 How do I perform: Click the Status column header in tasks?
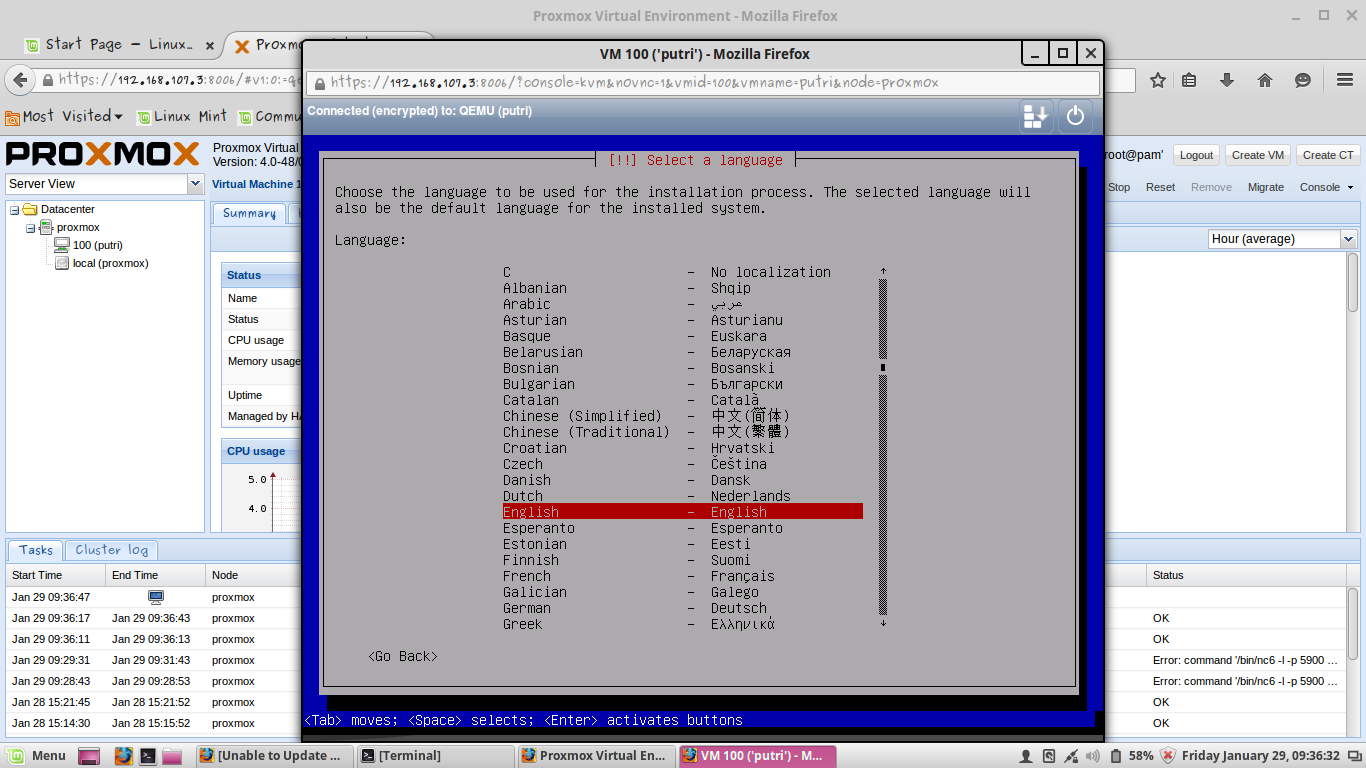tap(1246, 575)
